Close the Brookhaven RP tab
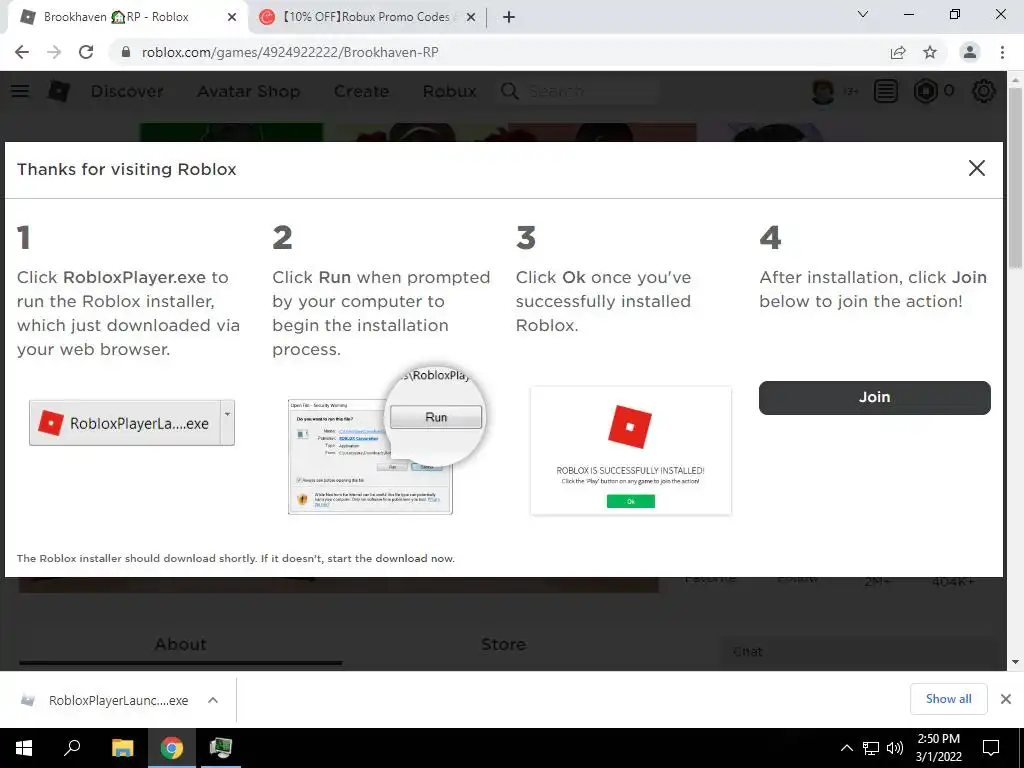 click(231, 17)
